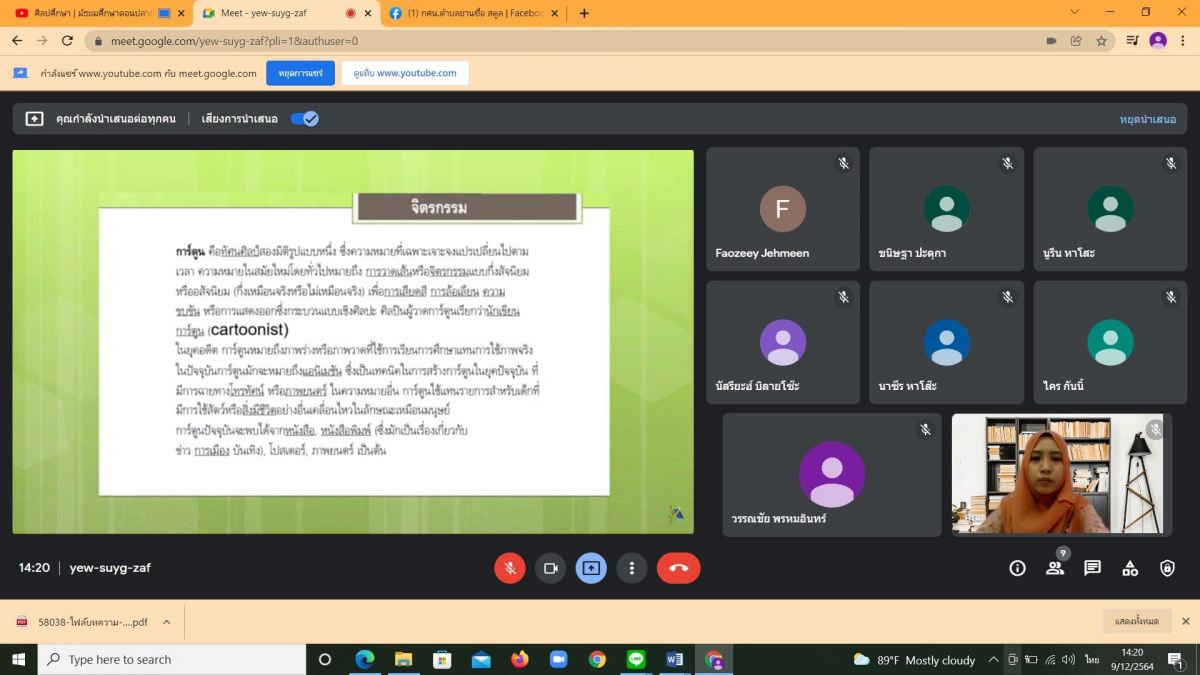Switch to the Facebook tab

pos(470,13)
